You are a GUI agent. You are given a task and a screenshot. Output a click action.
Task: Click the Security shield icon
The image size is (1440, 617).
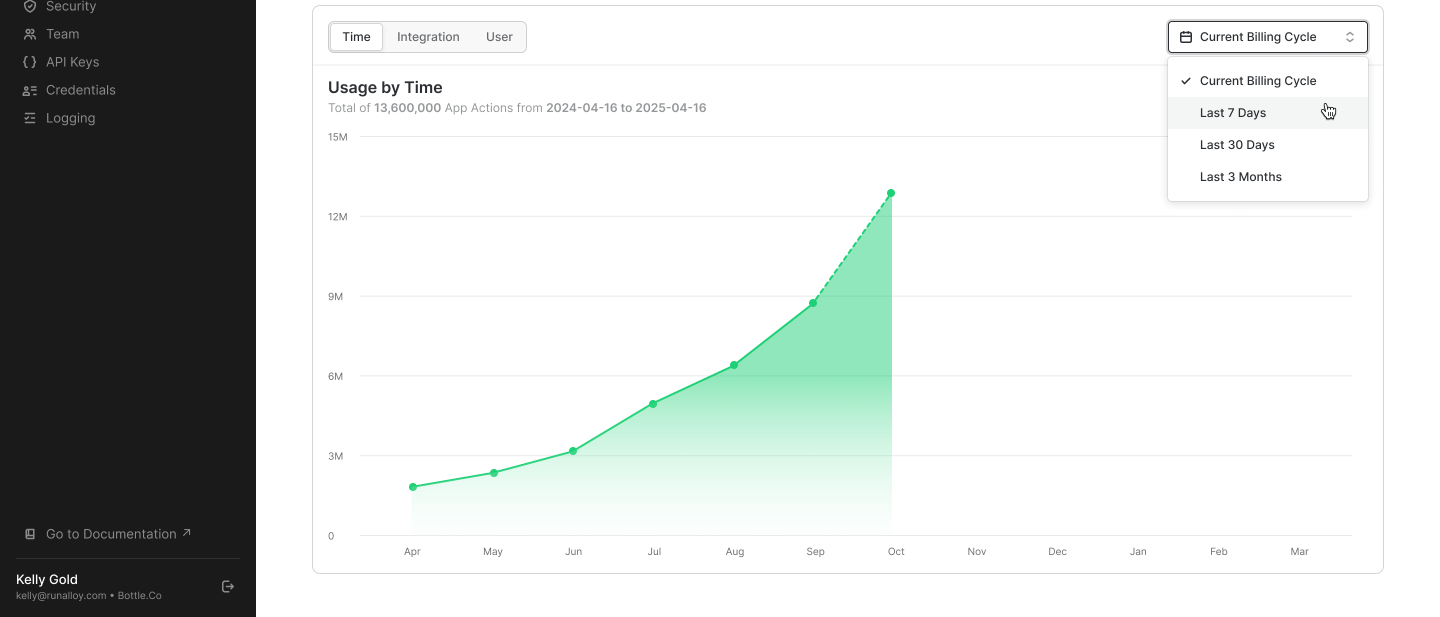pyautogui.click(x=30, y=6)
